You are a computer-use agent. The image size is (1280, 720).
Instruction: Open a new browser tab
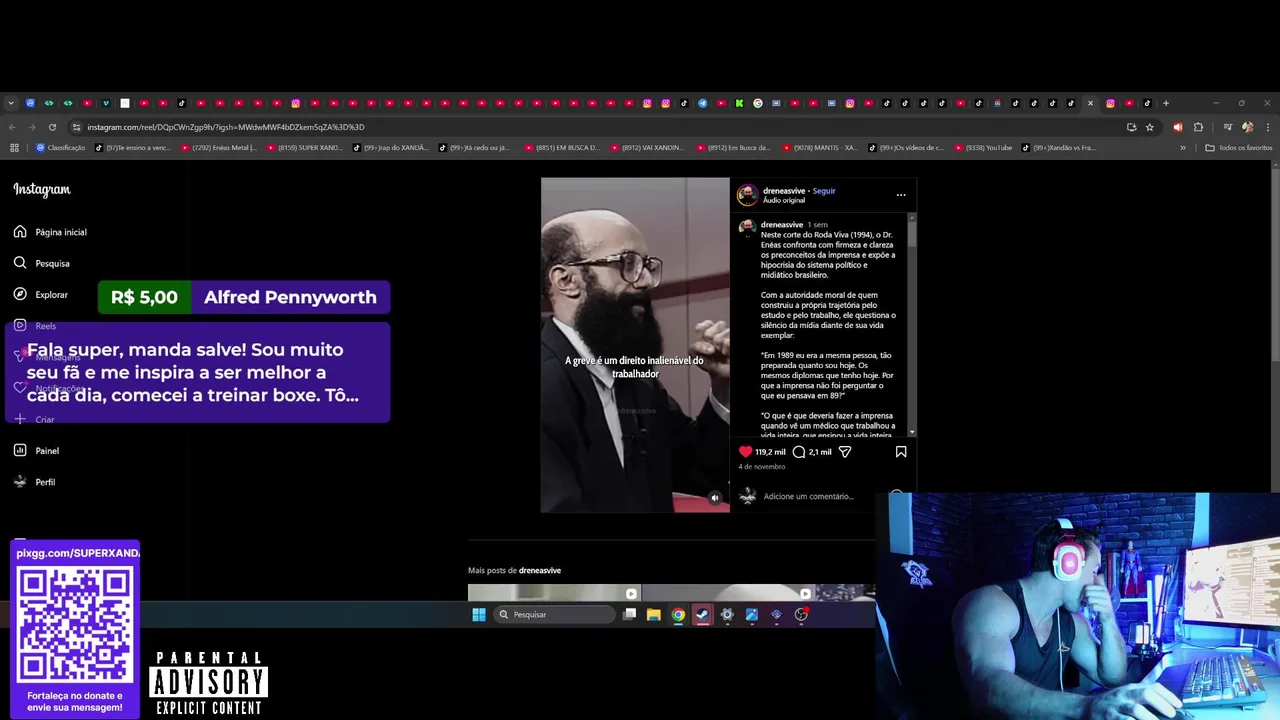pos(1166,103)
